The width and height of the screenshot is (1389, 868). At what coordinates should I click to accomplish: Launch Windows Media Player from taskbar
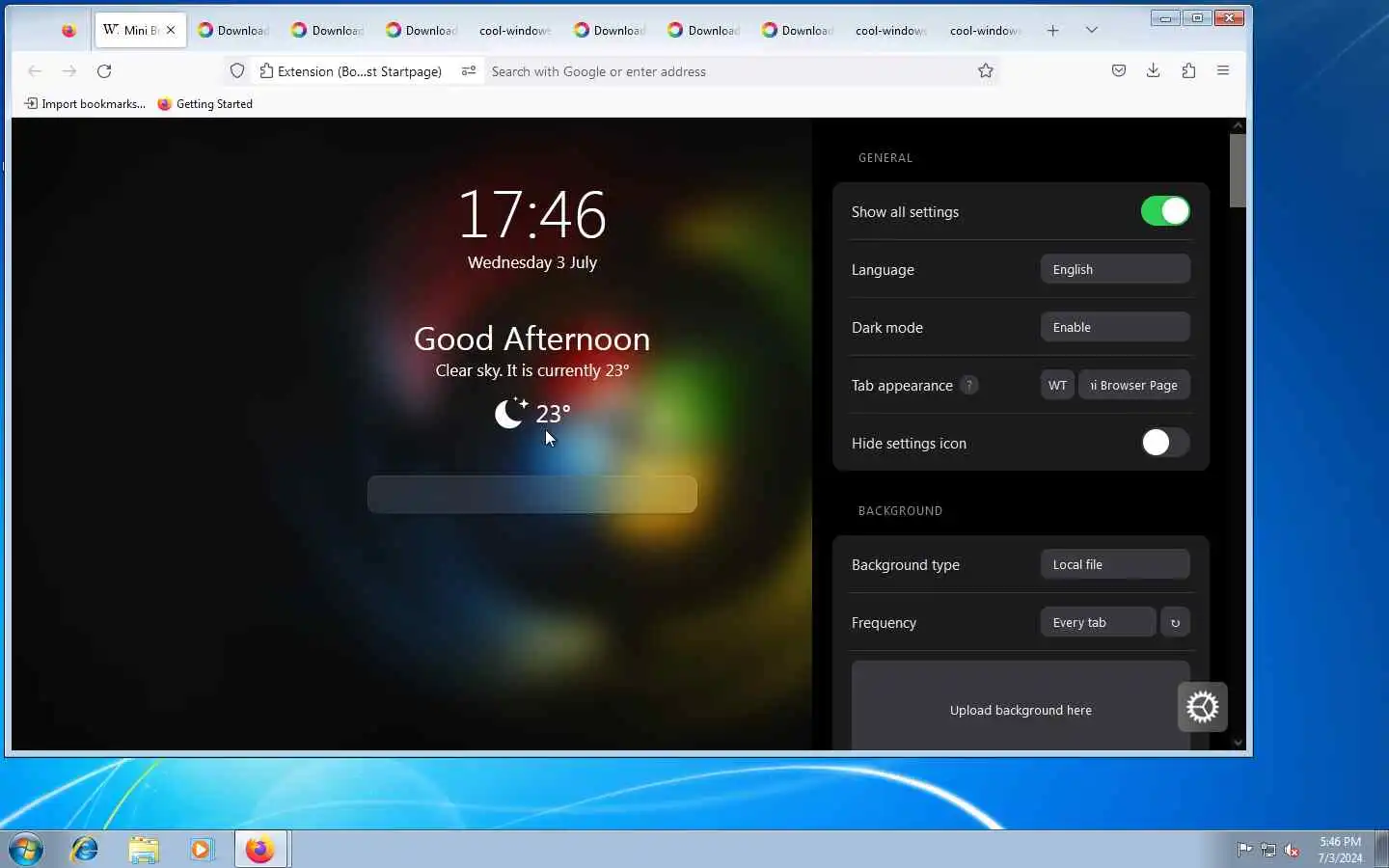pyautogui.click(x=201, y=850)
